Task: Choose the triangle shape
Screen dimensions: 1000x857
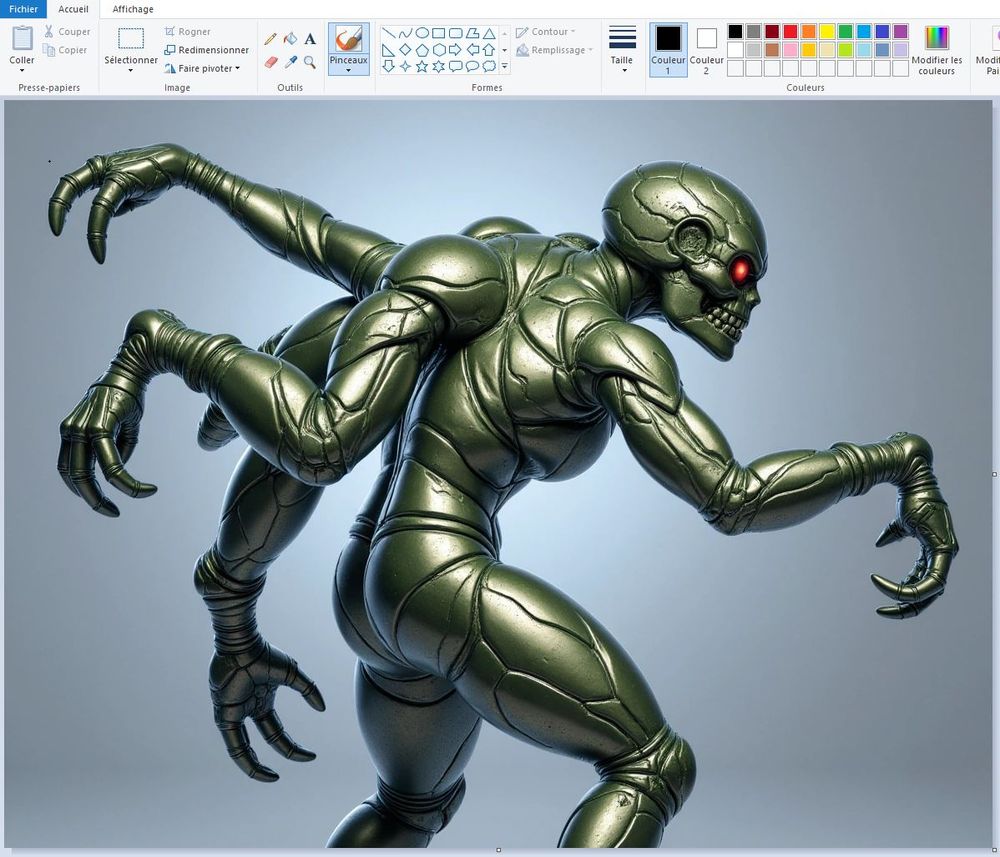Action: pyautogui.click(x=489, y=33)
